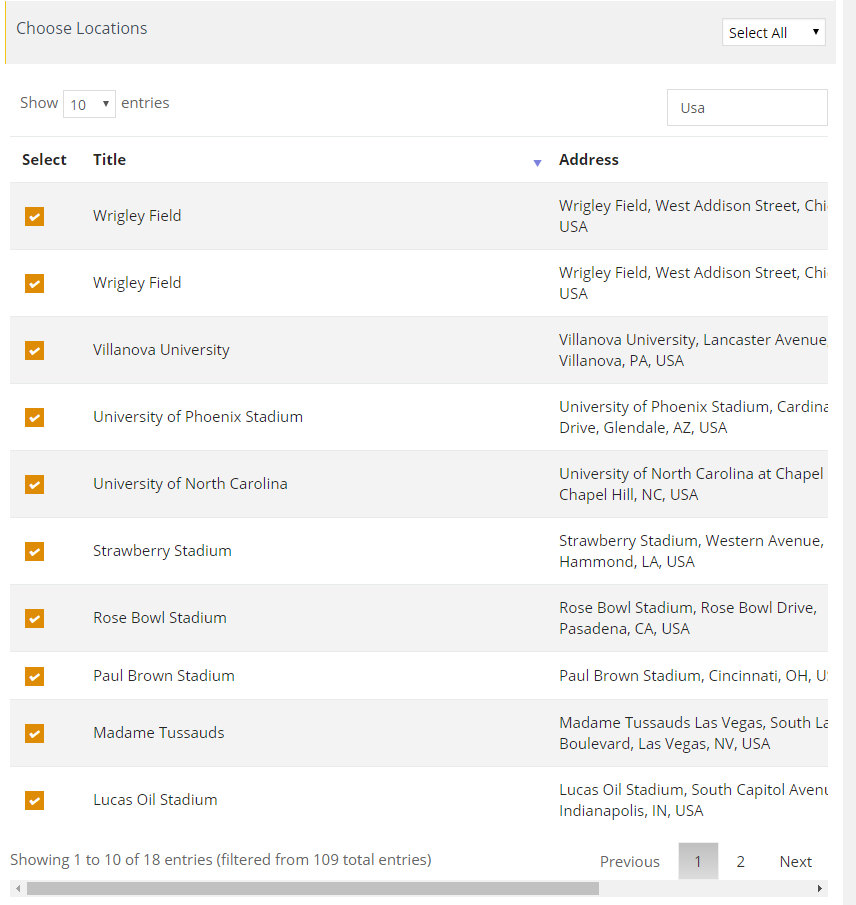Image resolution: width=856 pixels, height=905 pixels.
Task: Untick the Paul Brown Stadium checkbox
Action: tap(35, 676)
